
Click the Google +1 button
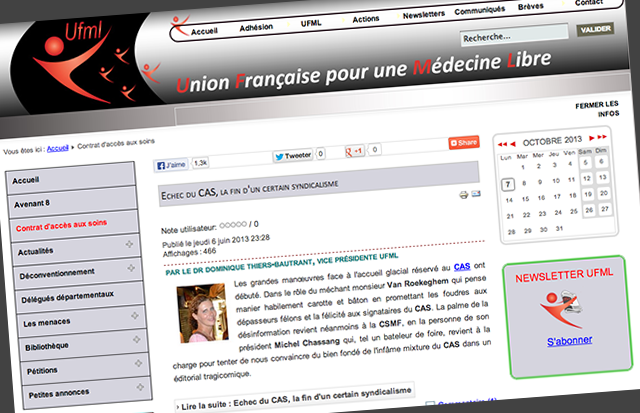click(354, 151)
